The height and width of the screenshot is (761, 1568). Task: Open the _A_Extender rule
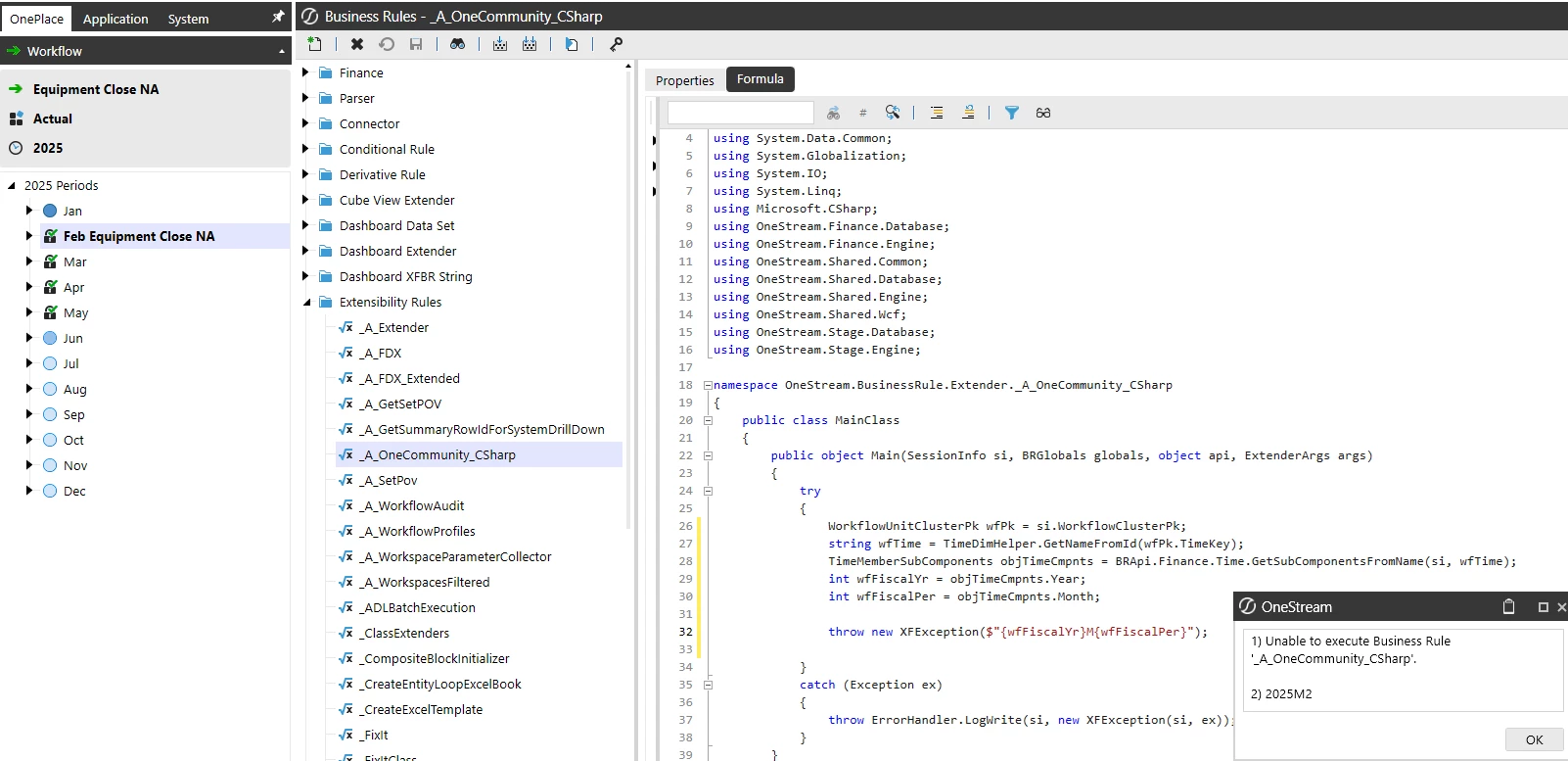393,327
